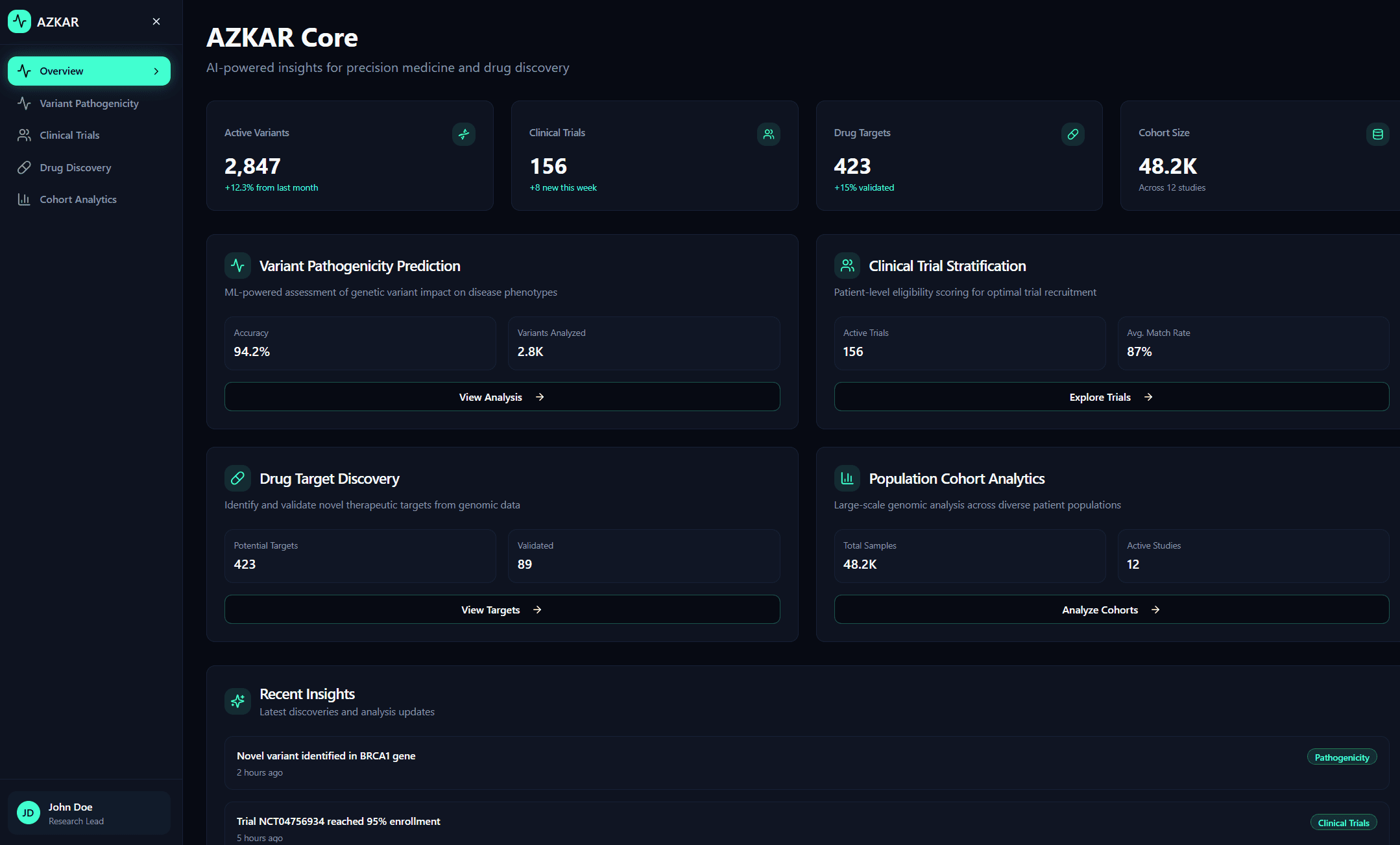Open the John Doe user profile card
Viewport: 1400px width, 845px height.
click(x=89, y=813)
